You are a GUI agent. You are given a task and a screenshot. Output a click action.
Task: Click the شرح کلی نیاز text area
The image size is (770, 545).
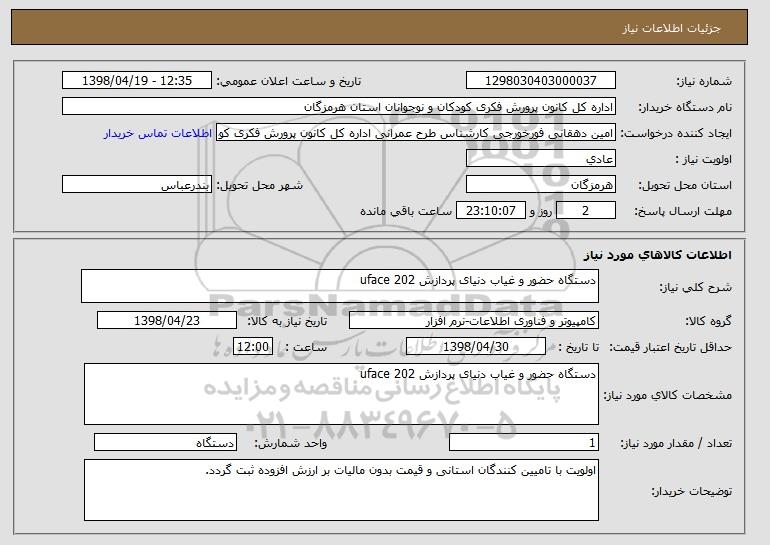coord(340,286)
